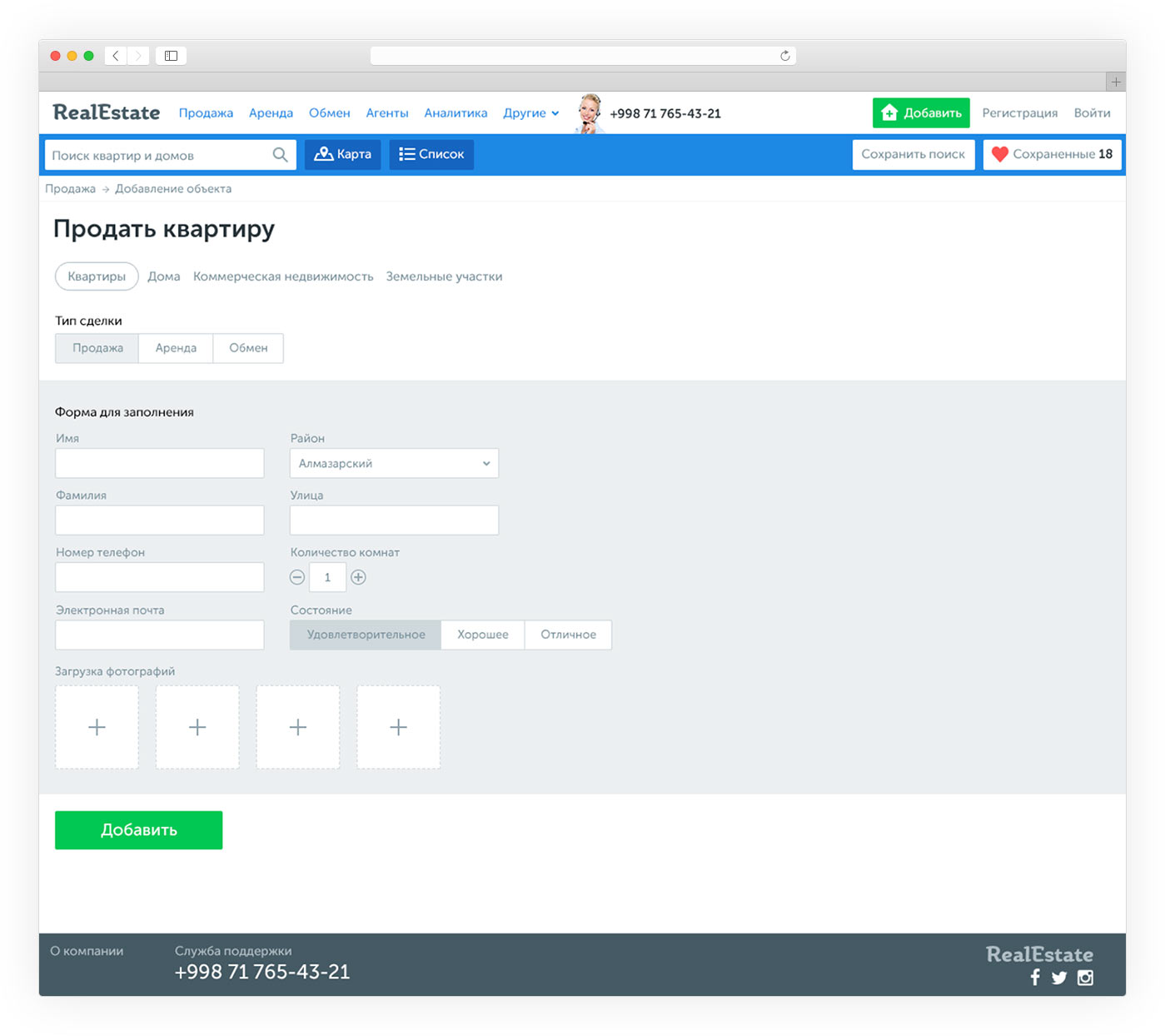This screenshot has height=1036, width=1165.
Task: Select Обмен deal type
Action: click(x=248, y=348)
